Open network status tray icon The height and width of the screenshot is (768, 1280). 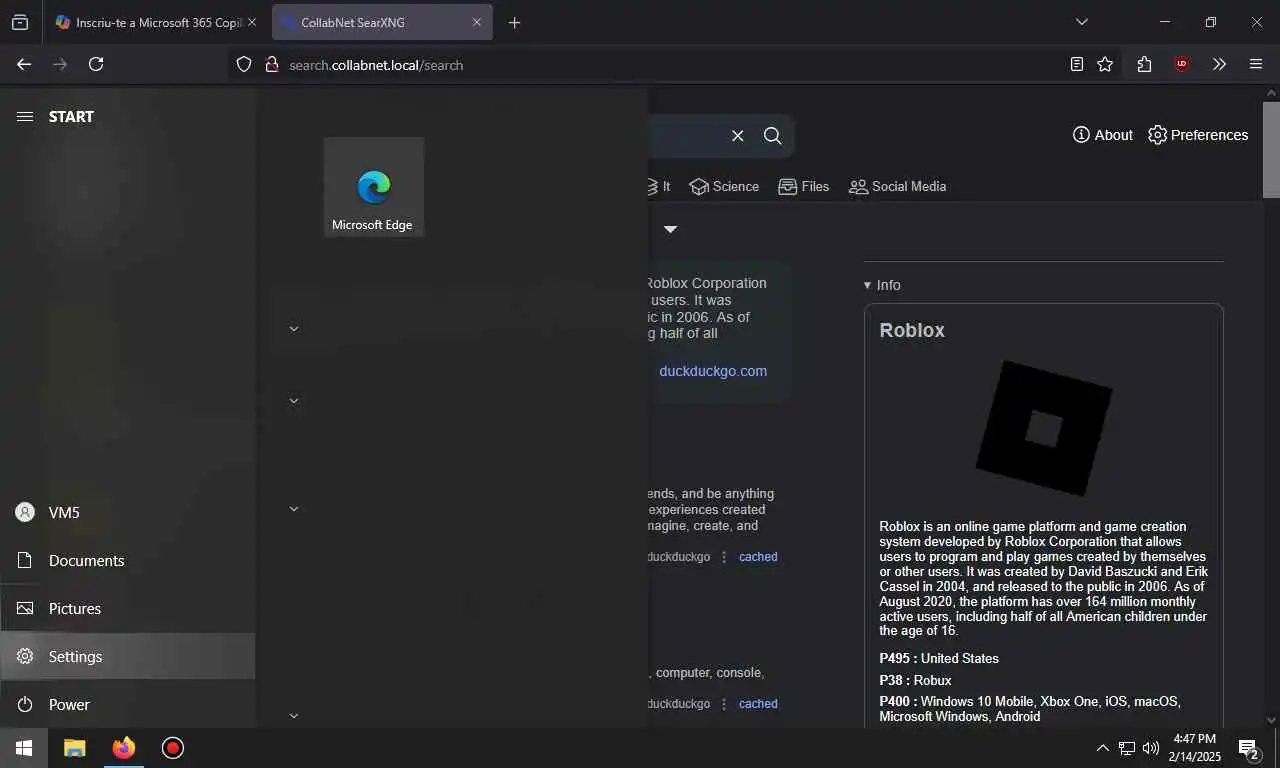pyautogui.click(x=1127, y=748)
